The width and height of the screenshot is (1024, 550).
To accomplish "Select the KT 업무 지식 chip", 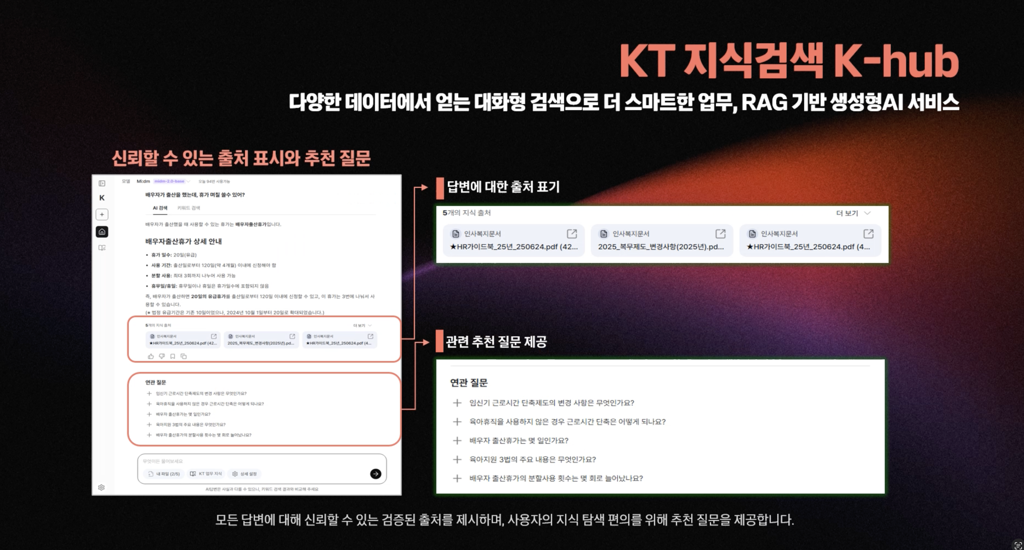I will 206,474.
